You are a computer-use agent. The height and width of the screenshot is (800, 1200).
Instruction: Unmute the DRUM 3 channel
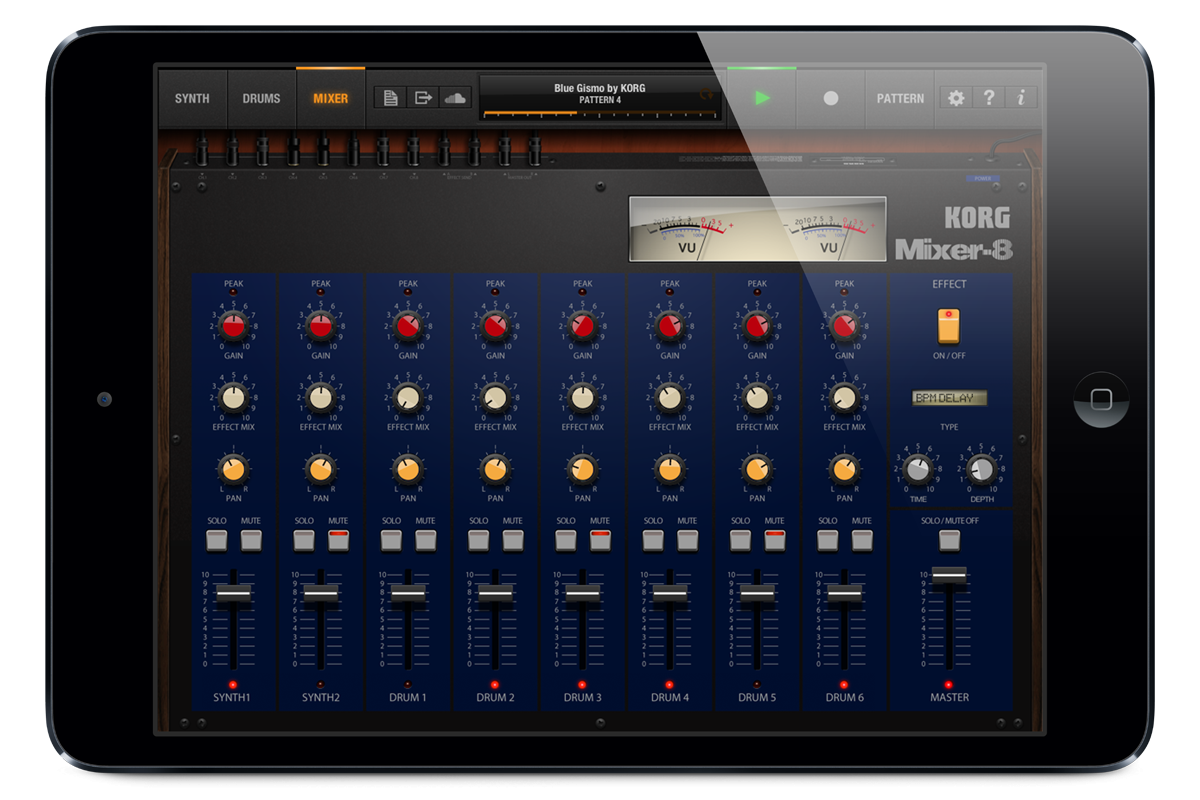pos(600,540)
